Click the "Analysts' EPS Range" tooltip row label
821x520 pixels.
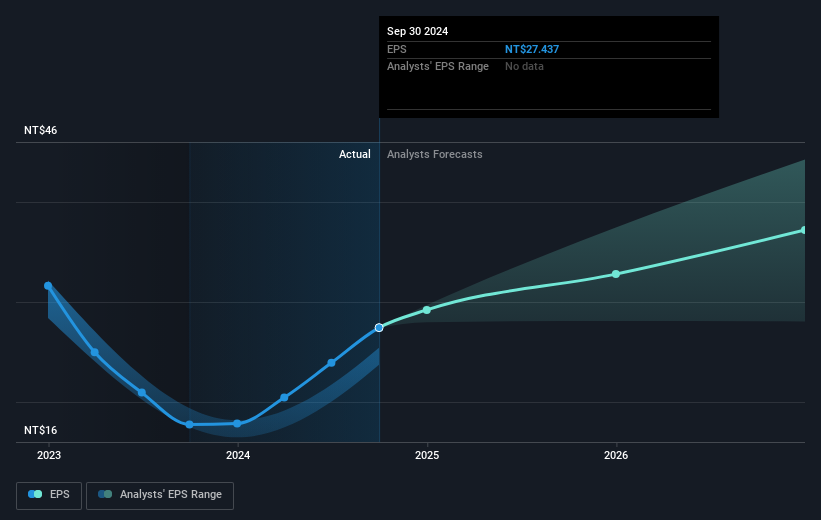(x=438, y=67)
